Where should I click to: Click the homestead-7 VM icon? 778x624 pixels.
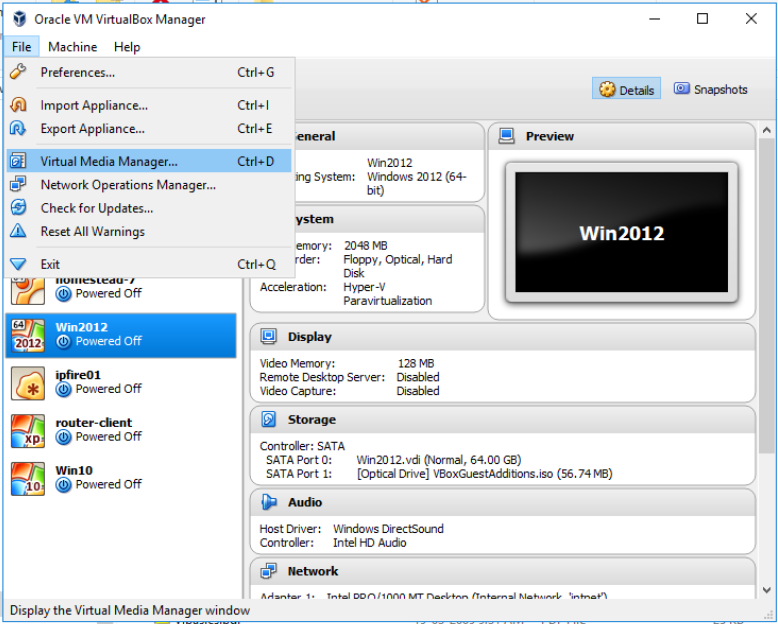(x=28, y=291)
